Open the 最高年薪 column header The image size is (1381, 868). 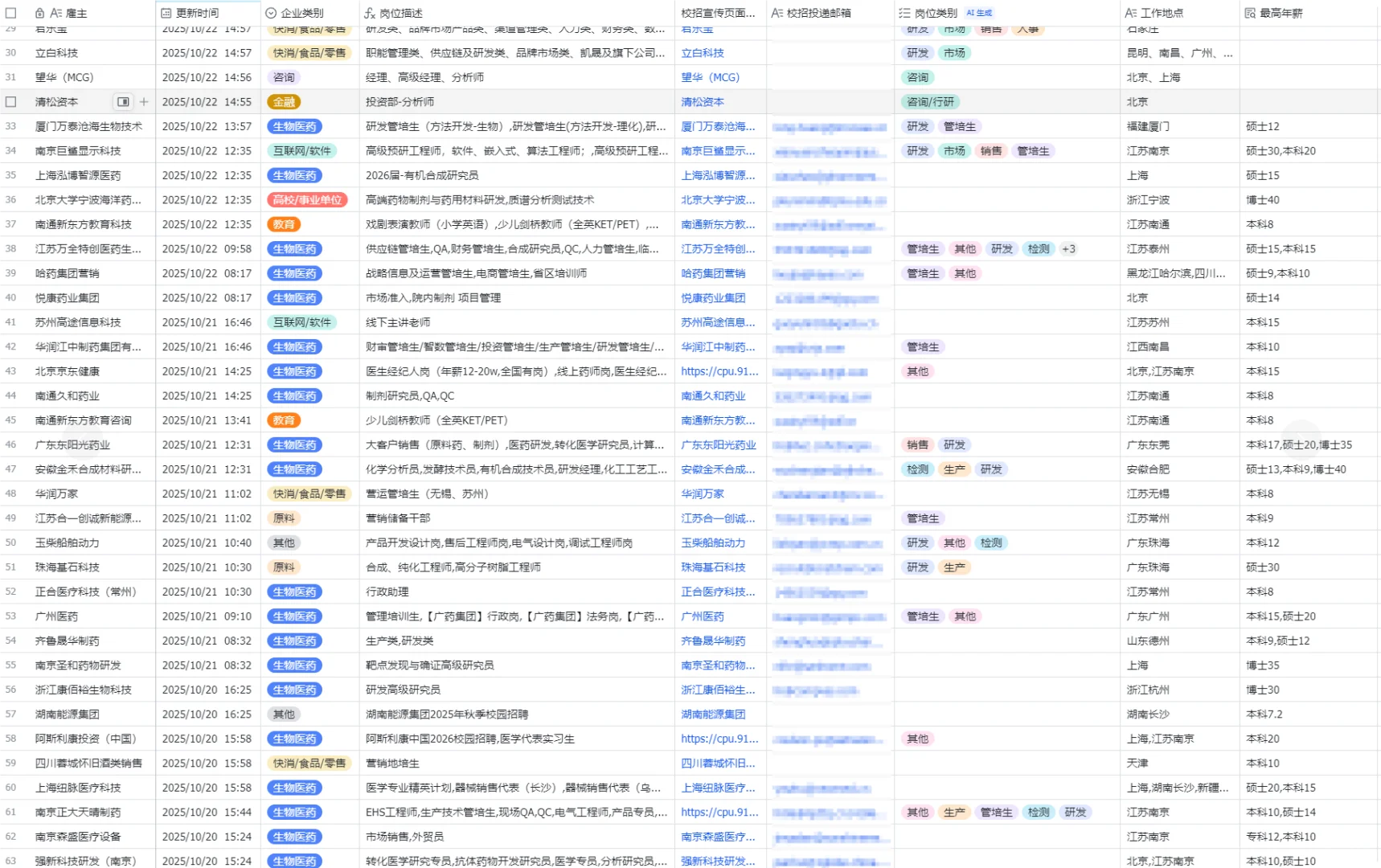tap(1310, 13)
